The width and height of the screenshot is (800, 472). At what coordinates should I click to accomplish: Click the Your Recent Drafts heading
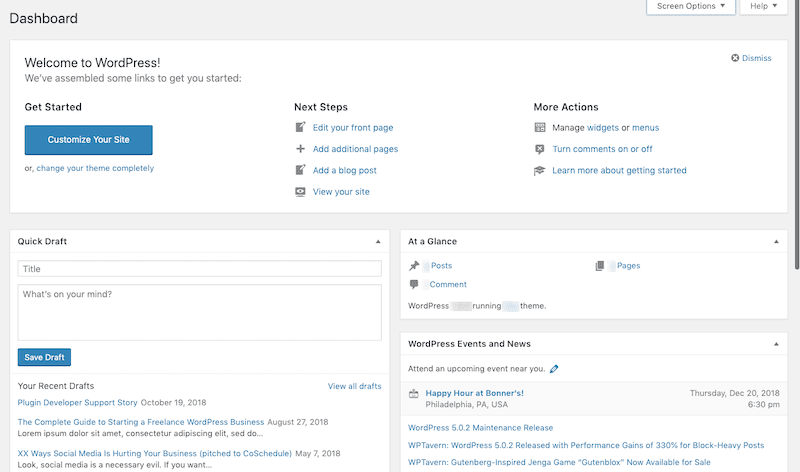(56, 386)
